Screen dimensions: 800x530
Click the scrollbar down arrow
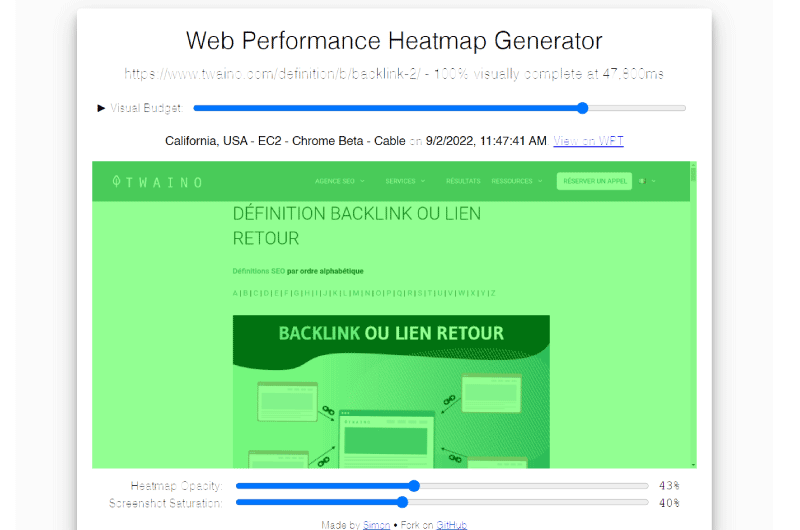click(693, 465)
